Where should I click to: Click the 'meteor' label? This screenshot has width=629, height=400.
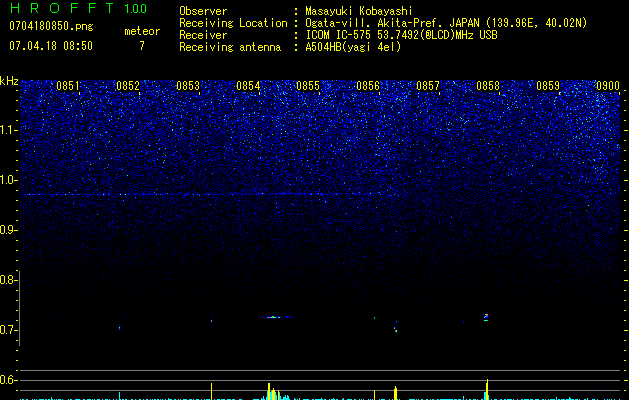(x=142, y=31)
